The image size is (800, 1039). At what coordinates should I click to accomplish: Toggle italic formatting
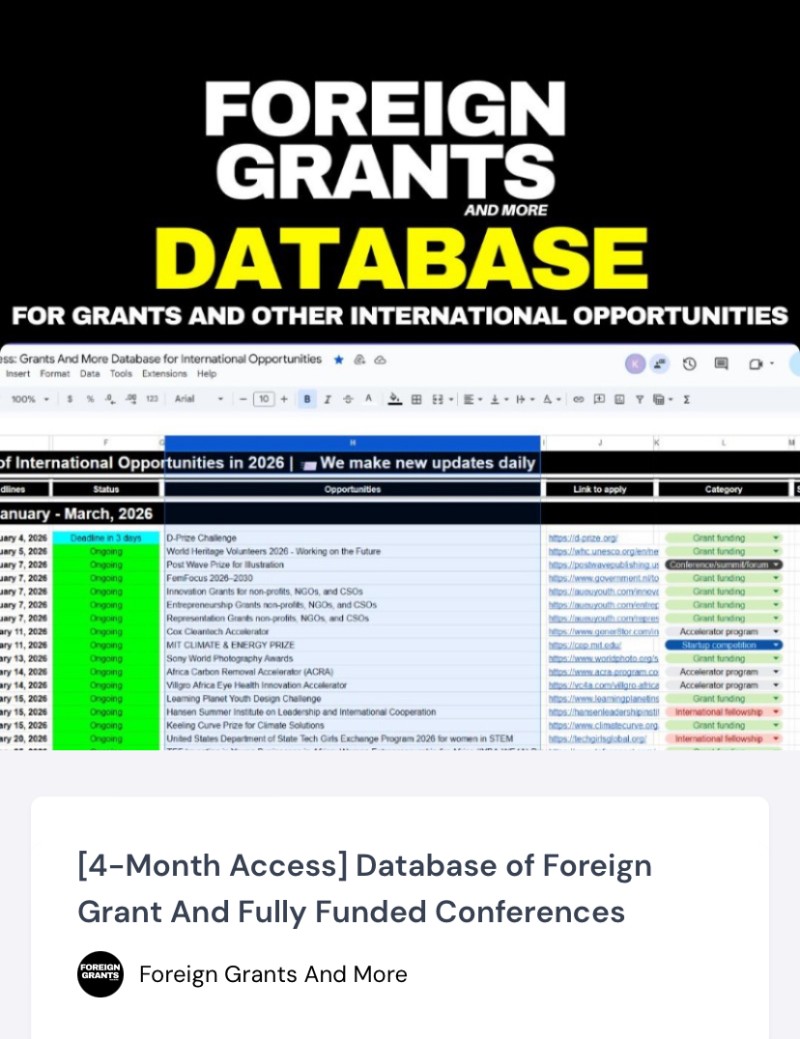click(327, 399)
